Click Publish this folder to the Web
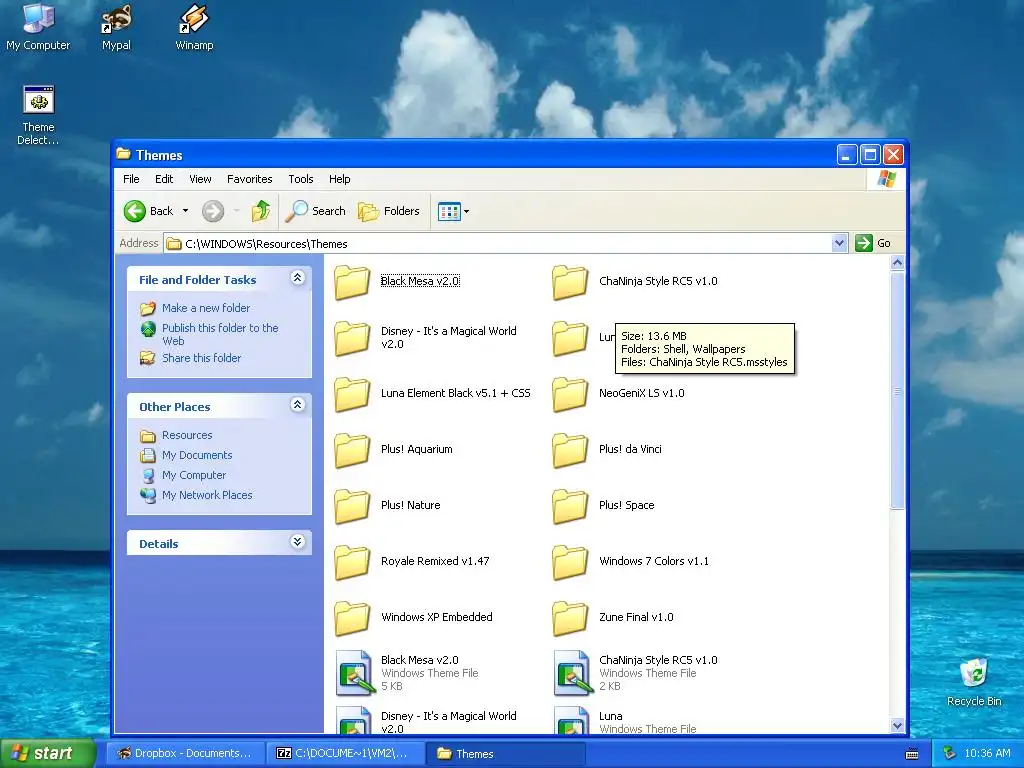 220,334
